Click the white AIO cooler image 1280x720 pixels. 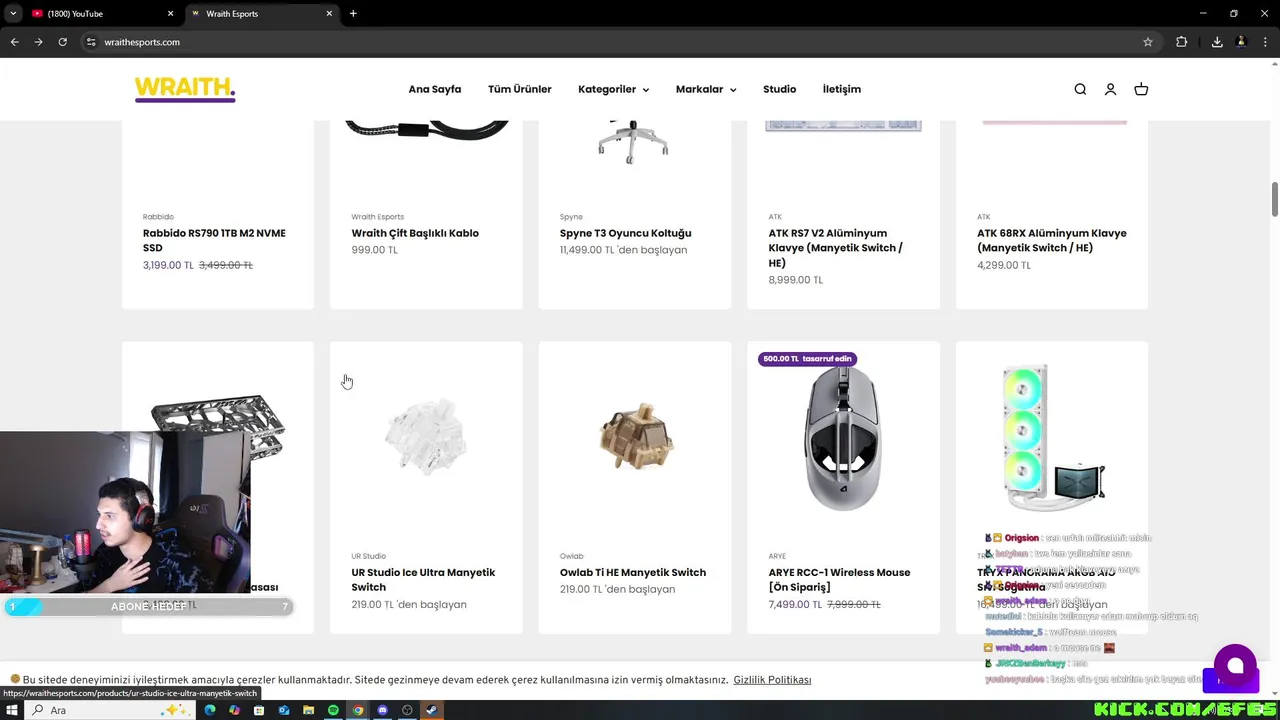(1052, 438)
